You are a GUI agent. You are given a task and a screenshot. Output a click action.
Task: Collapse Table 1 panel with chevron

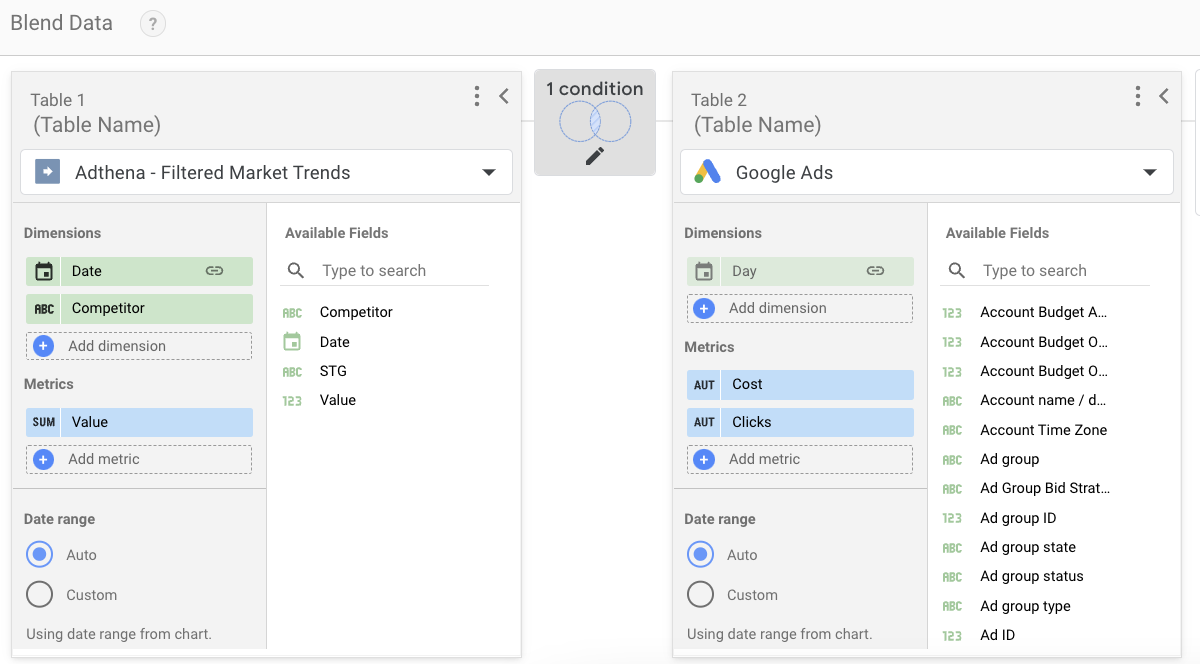point(504,96)
